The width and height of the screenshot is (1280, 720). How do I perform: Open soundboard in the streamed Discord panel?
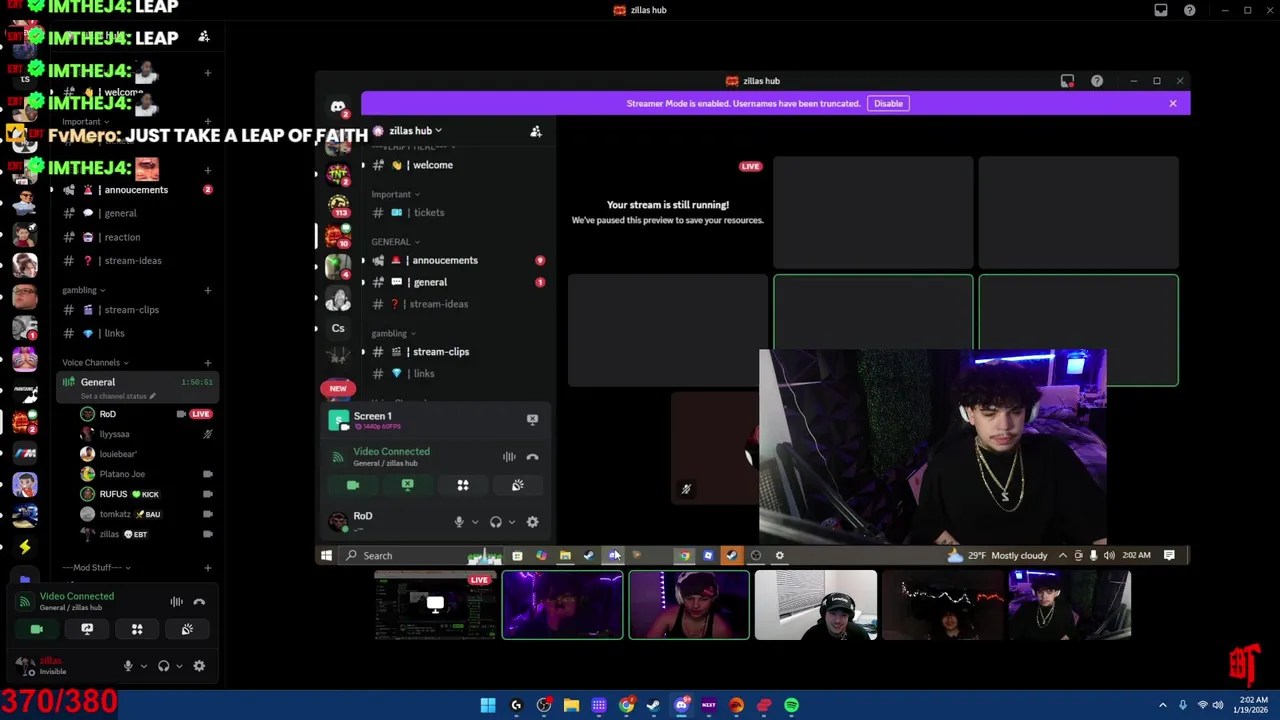pyautogui.click(x=517, y=485)
